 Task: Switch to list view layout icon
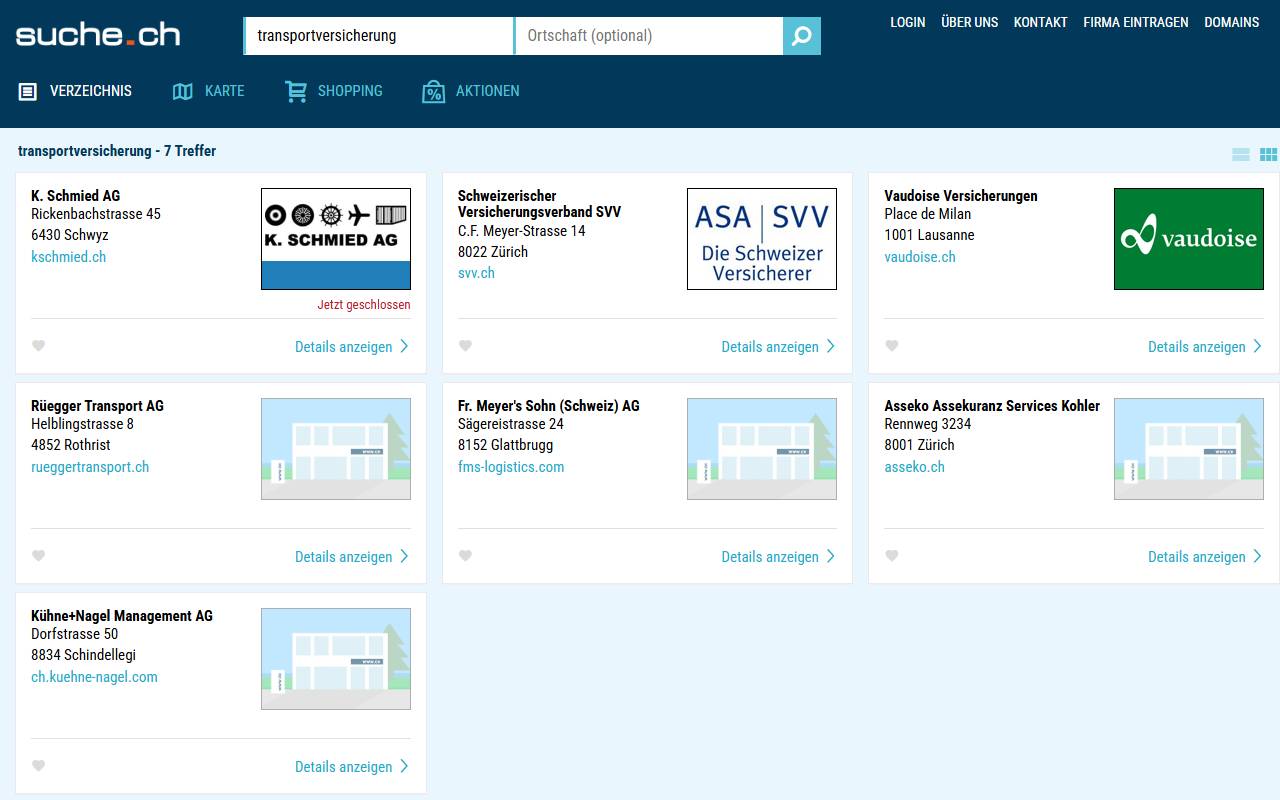(1241, 154)
